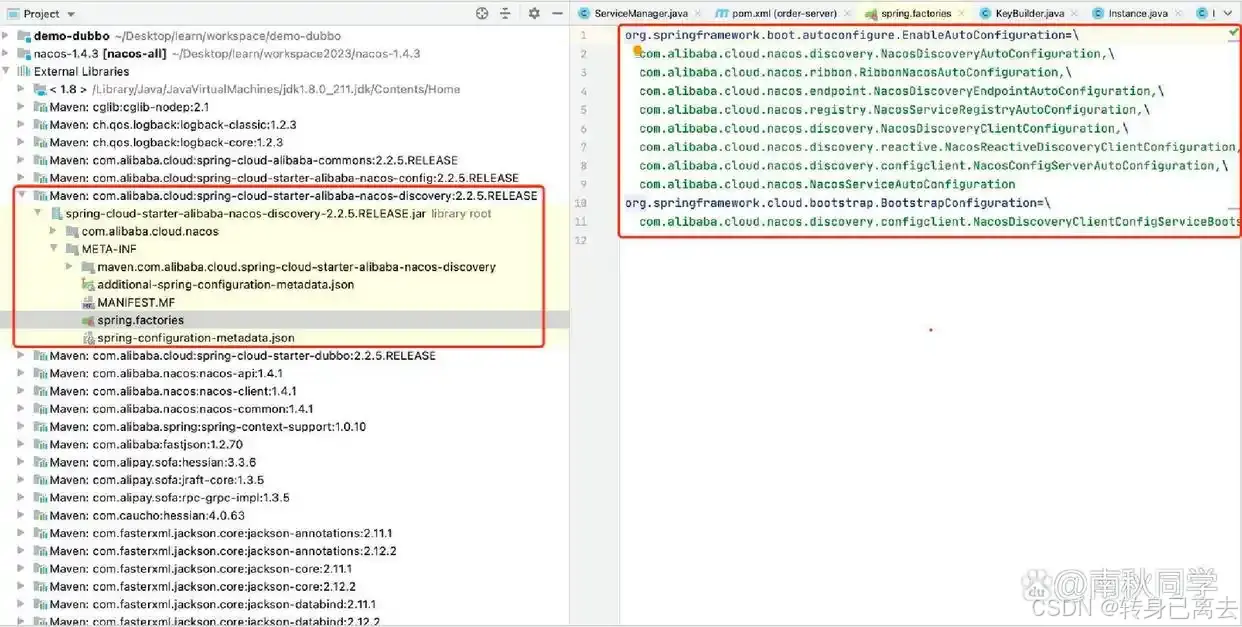Open Project panel settings gear
The image size is (1242, 627).
tap(534, 13)
